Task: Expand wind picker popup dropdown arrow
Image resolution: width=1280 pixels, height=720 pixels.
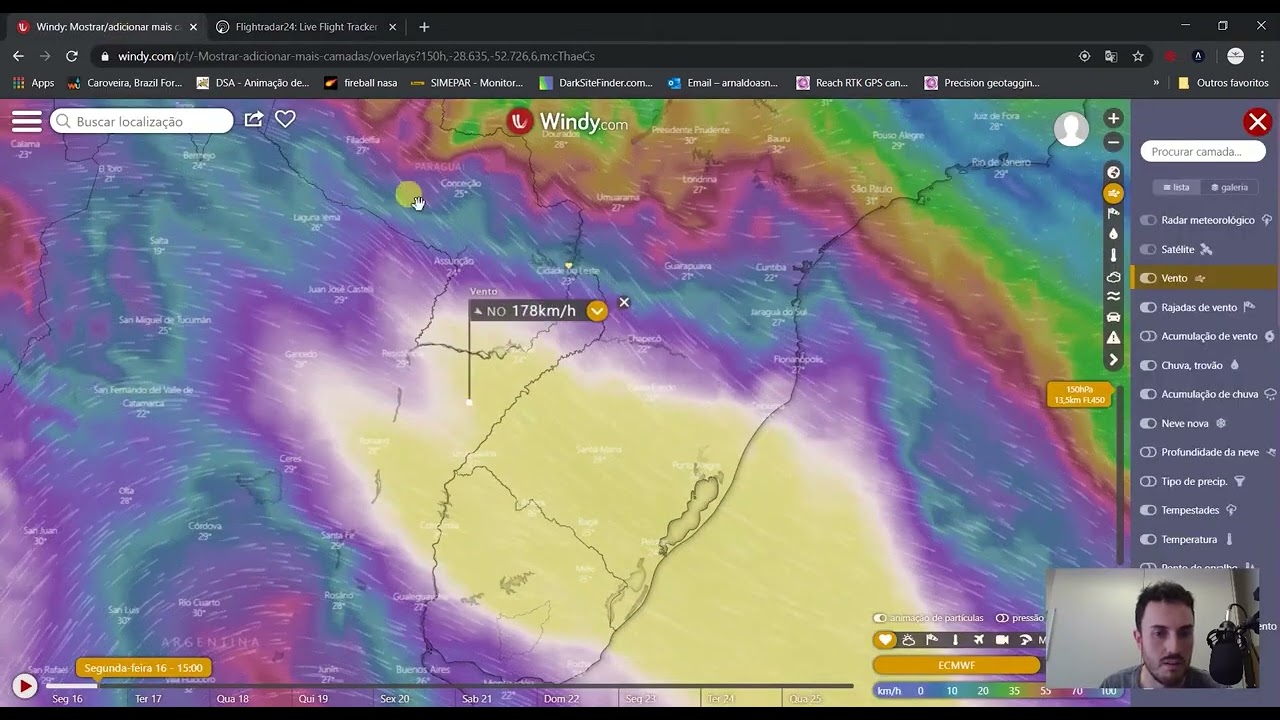Action: [597, 311]
